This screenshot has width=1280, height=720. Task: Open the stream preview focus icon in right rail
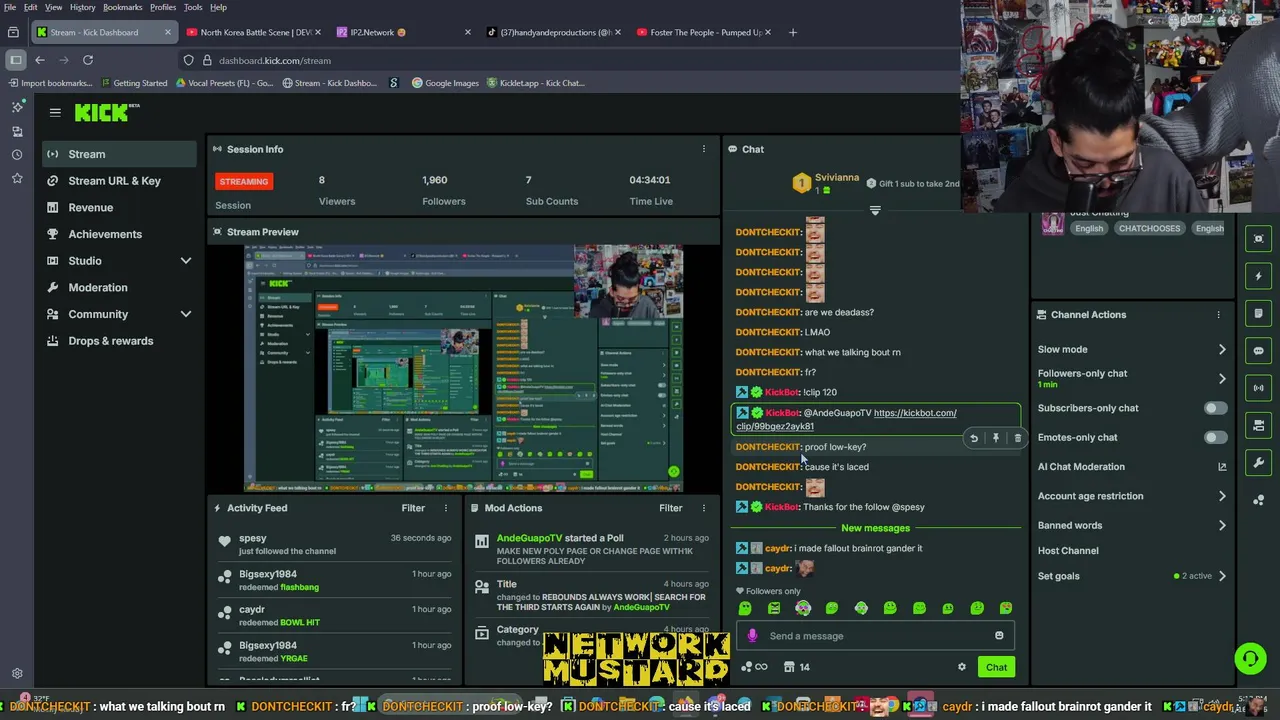1259,238
